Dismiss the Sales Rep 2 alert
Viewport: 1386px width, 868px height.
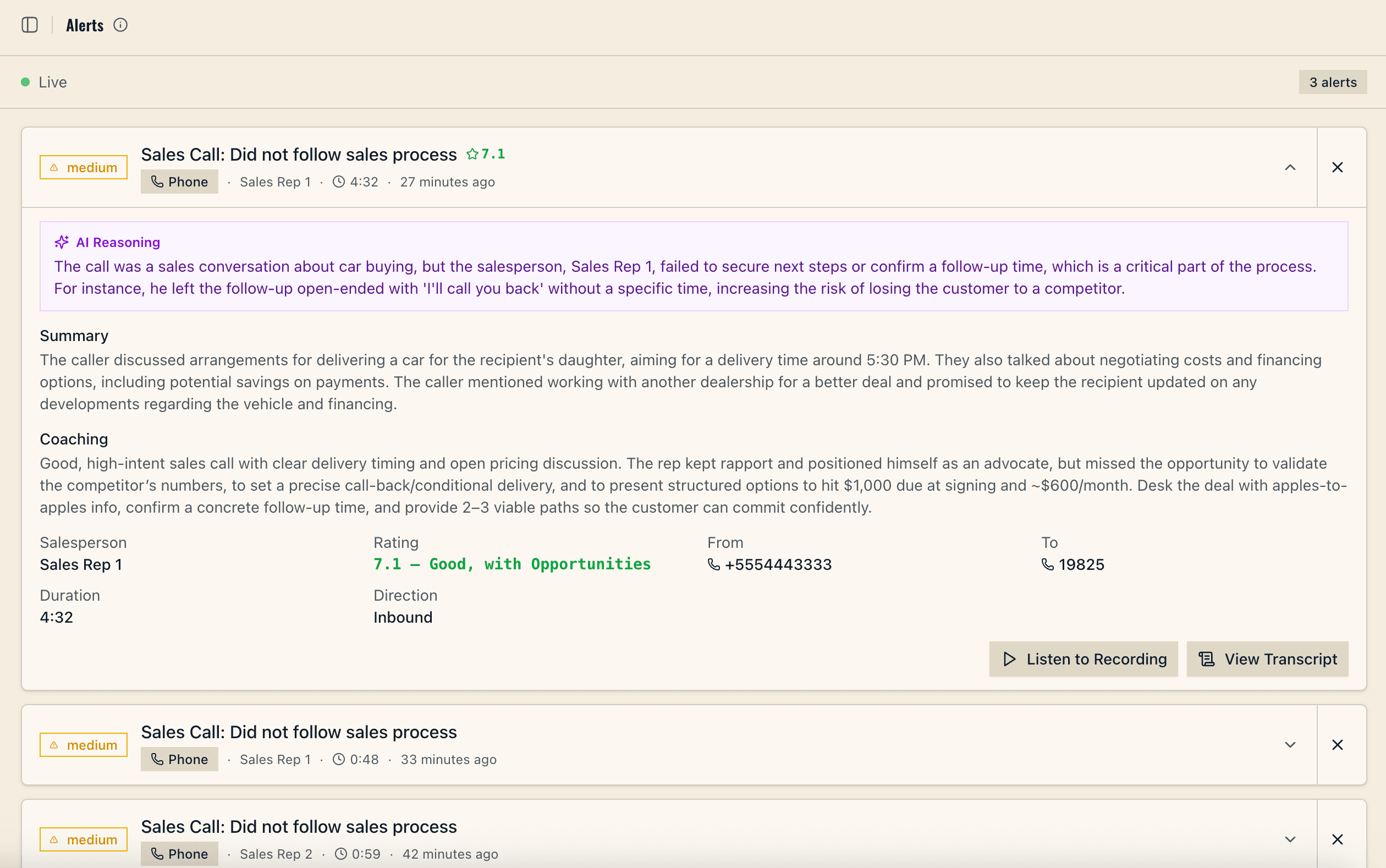(x=1338, y=839)
